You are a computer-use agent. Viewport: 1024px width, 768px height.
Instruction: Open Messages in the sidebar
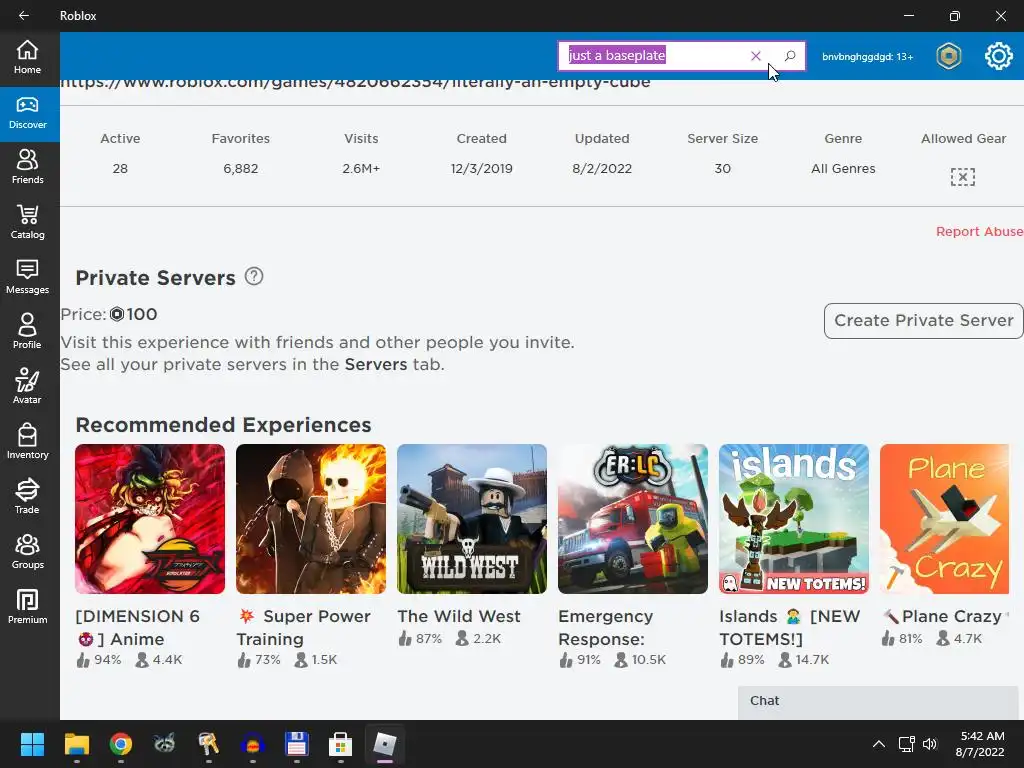click(x=27, y=277)
